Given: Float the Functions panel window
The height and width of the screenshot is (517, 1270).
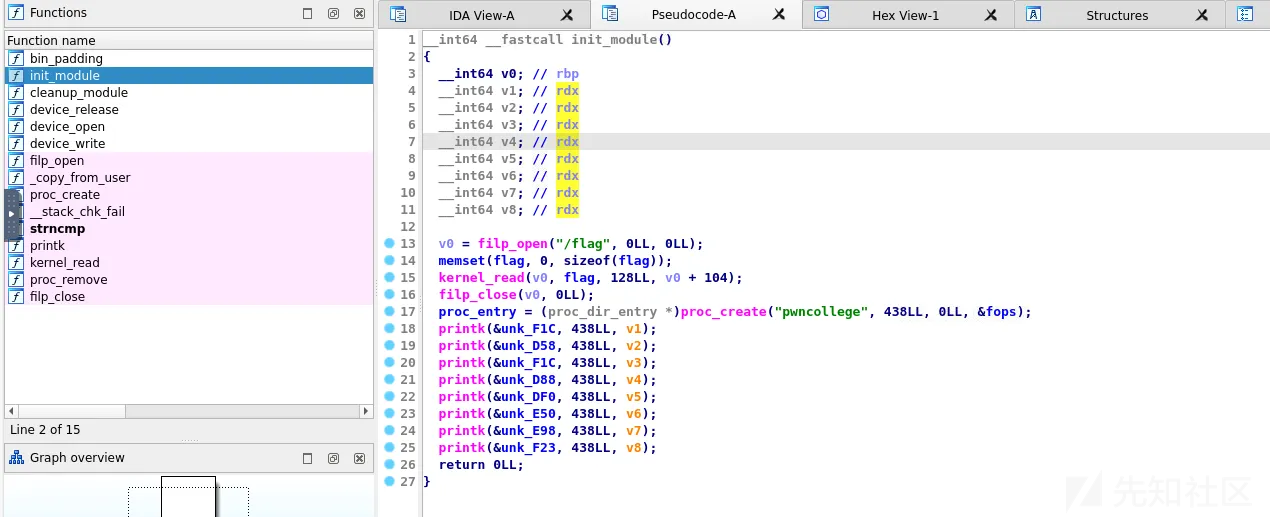Looking at the screenshot, I should (x=333, y=14).
